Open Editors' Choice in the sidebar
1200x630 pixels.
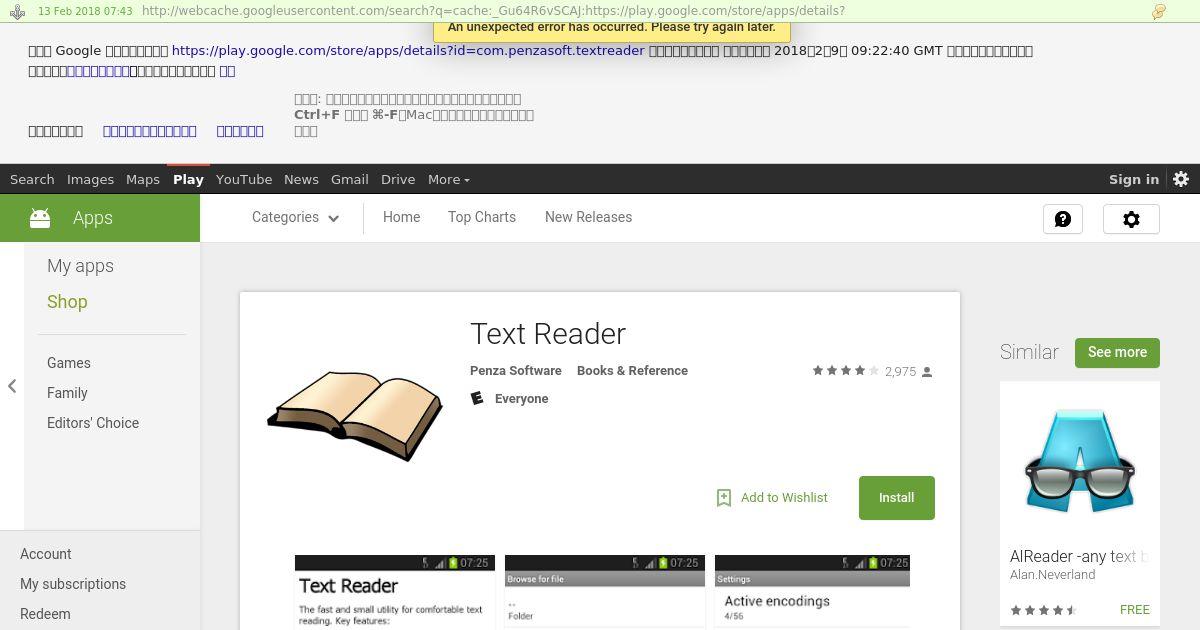coord(93,423)
